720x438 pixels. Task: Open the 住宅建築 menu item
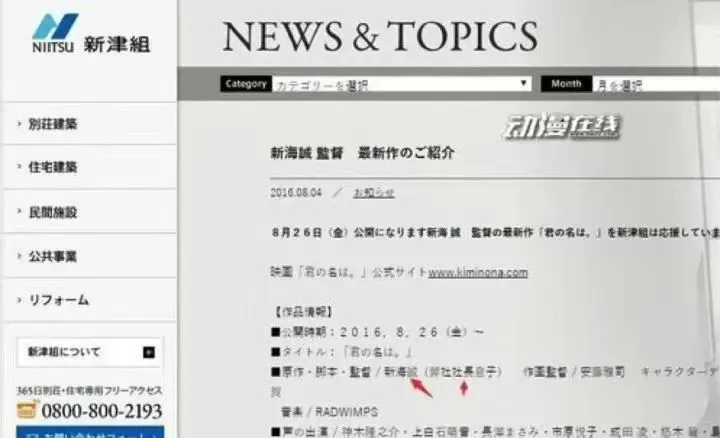(54, 168)
